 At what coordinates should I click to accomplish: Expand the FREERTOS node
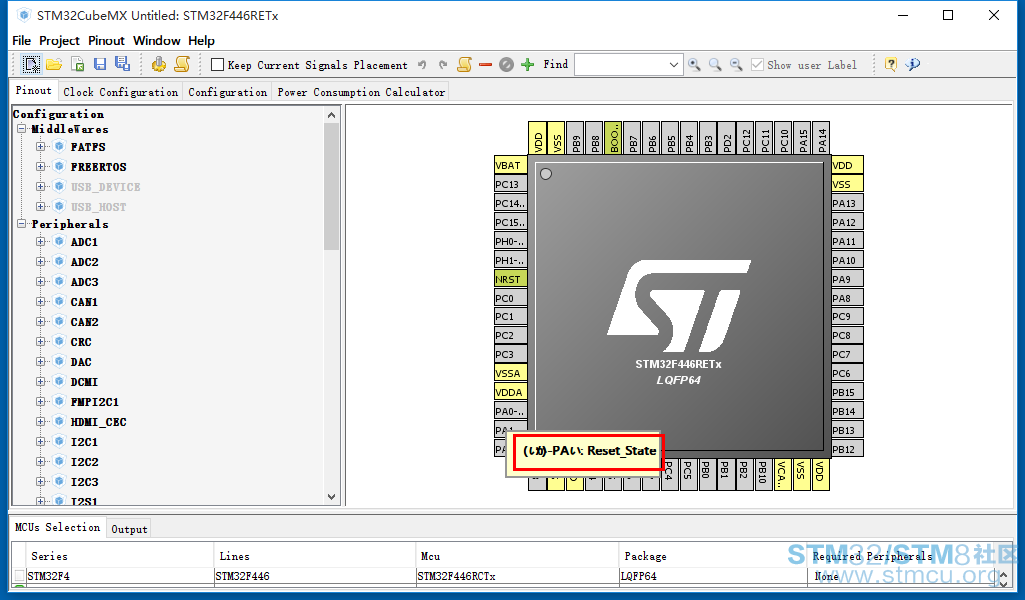tap(41, 167)
